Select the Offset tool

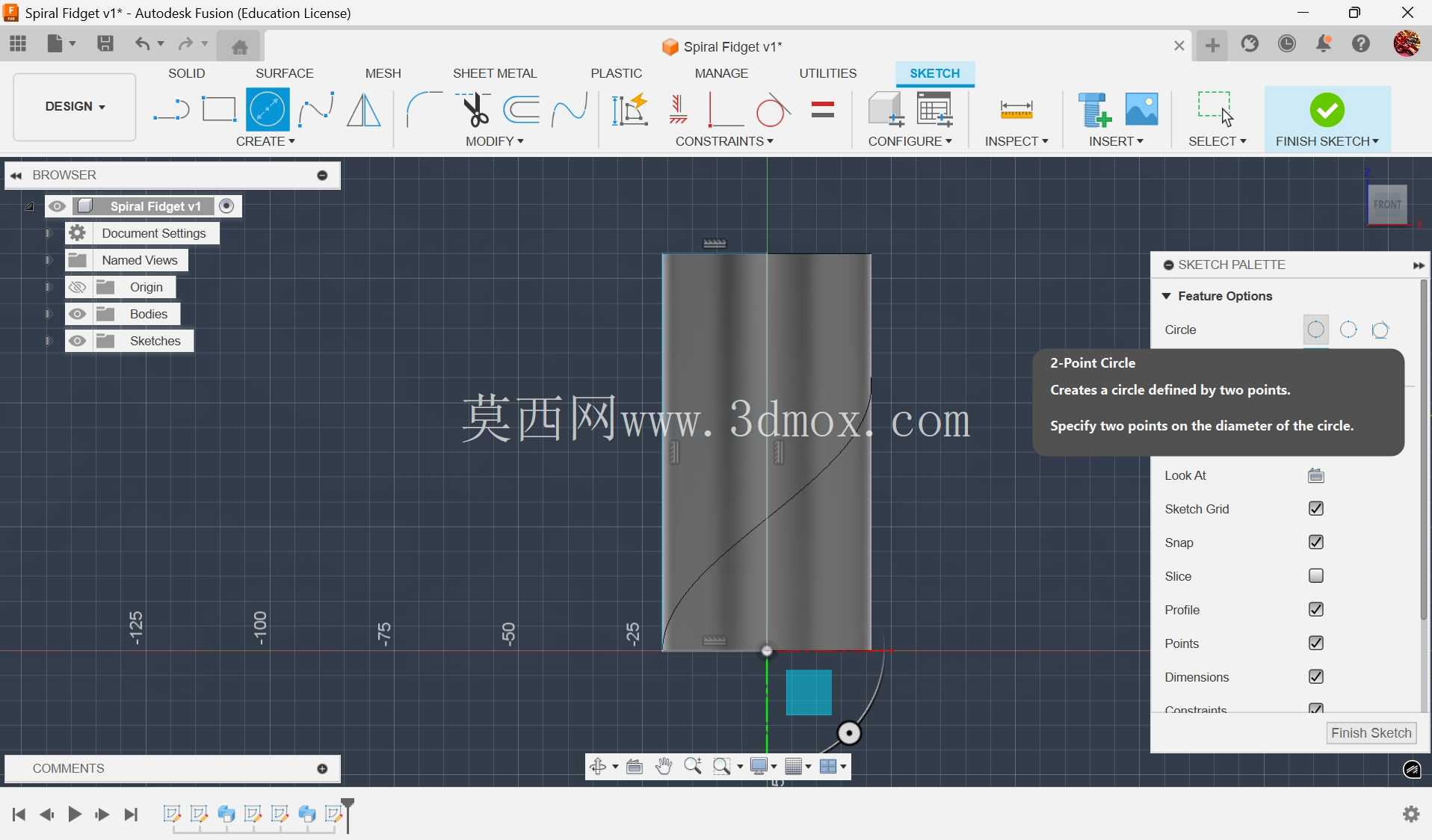pyautogui.click(x=522, y=110)
